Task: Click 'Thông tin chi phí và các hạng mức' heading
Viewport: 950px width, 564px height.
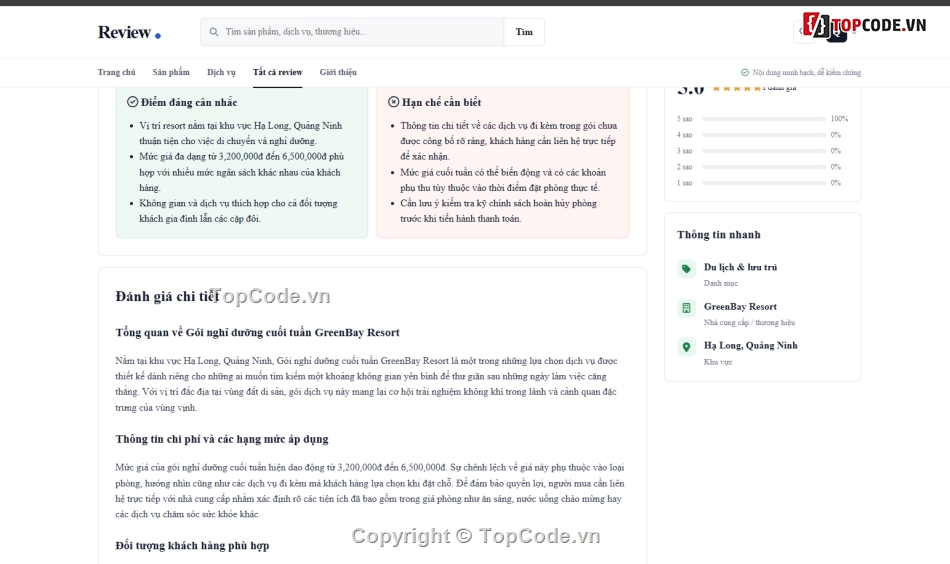Action: [x=222, y=439]
